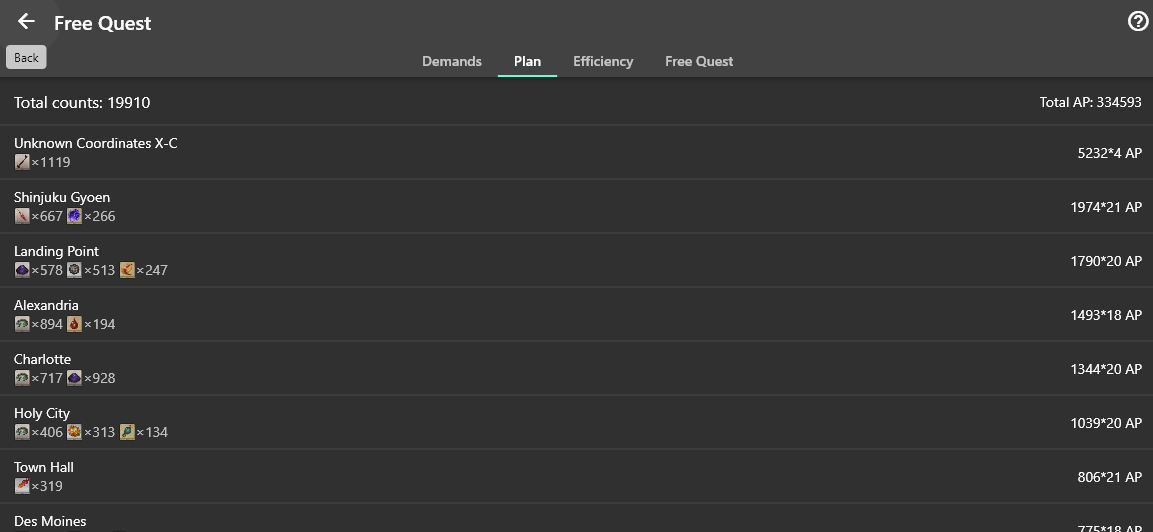Click the ×266 item icon in Shinjuku Gyoen
This screenshot has width=1153, height=532.
click(x=74, y=216)
